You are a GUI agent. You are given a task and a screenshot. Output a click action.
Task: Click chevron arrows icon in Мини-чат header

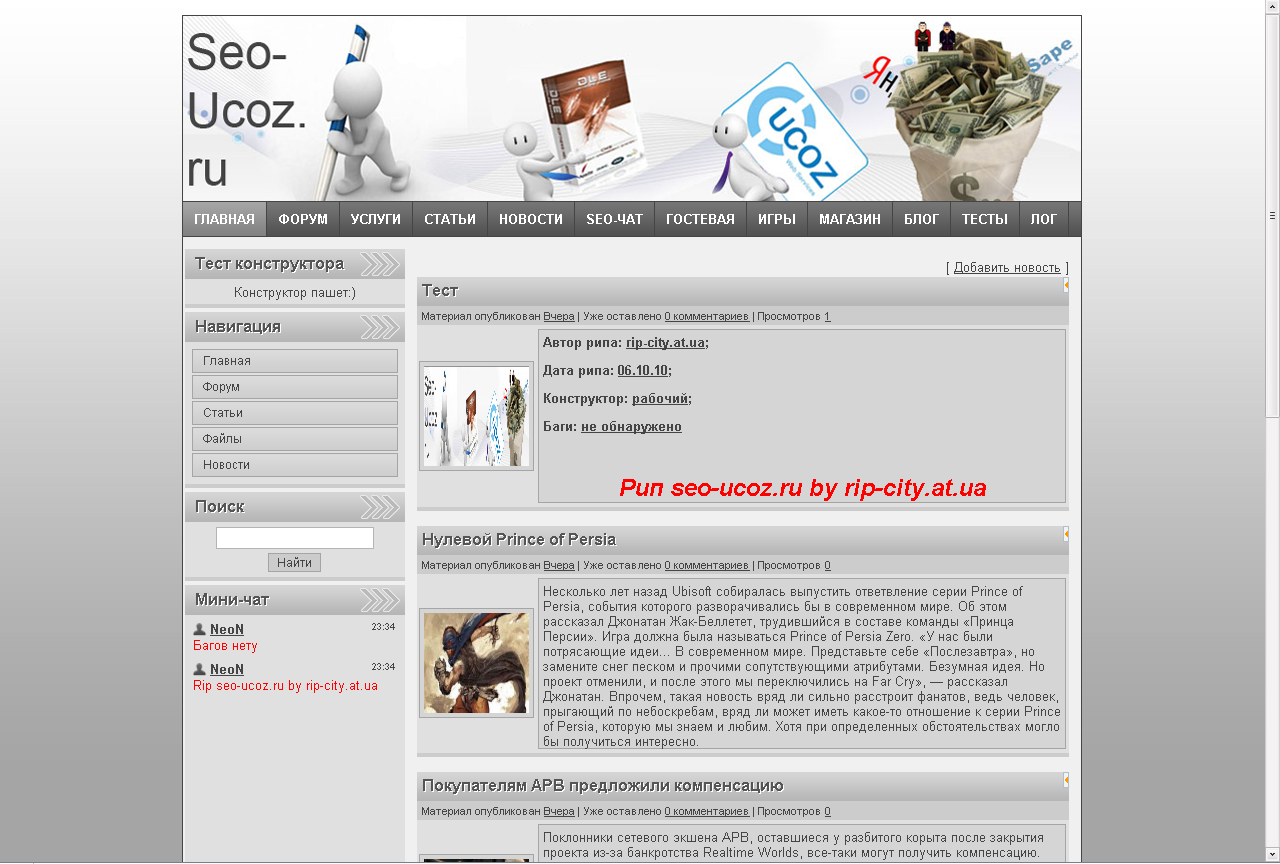[x=379, y=600]
